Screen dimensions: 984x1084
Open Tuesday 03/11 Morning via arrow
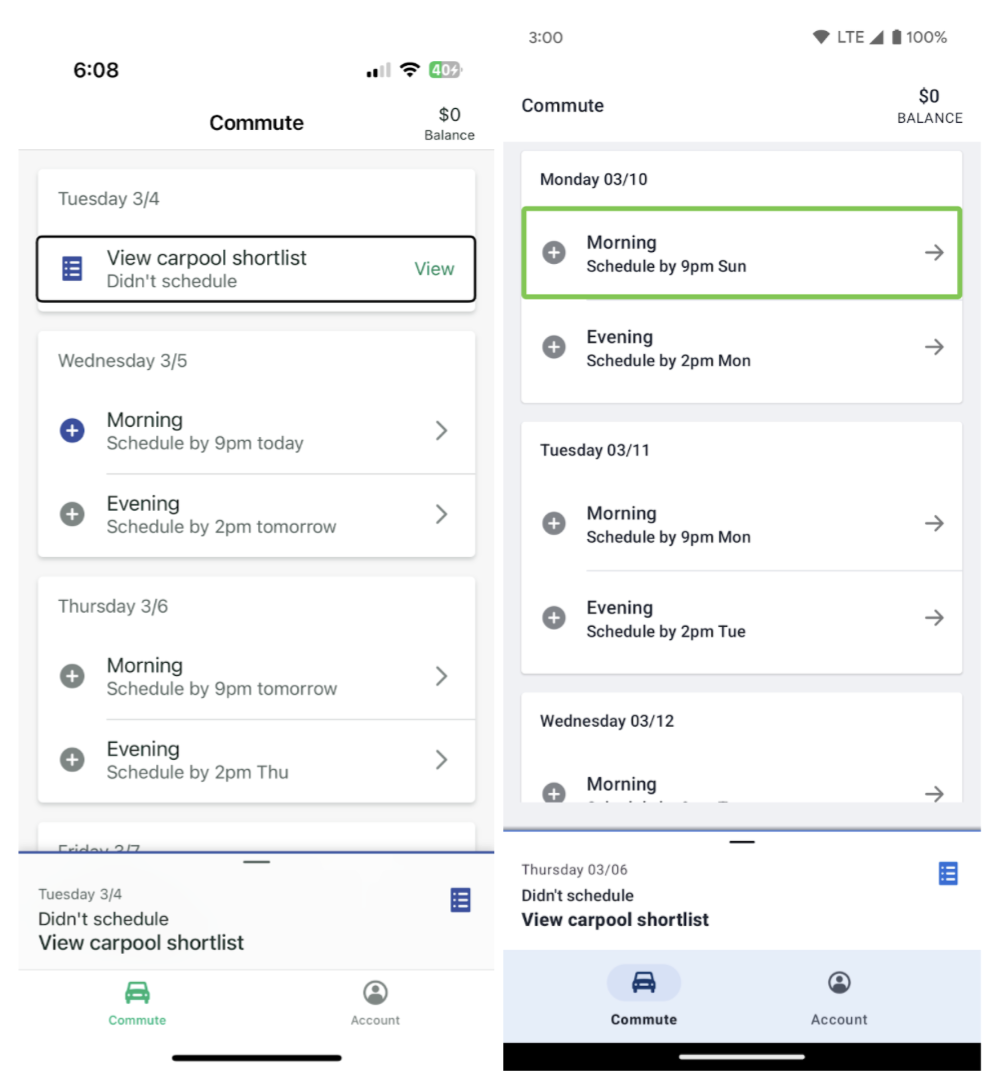(934, 523)
